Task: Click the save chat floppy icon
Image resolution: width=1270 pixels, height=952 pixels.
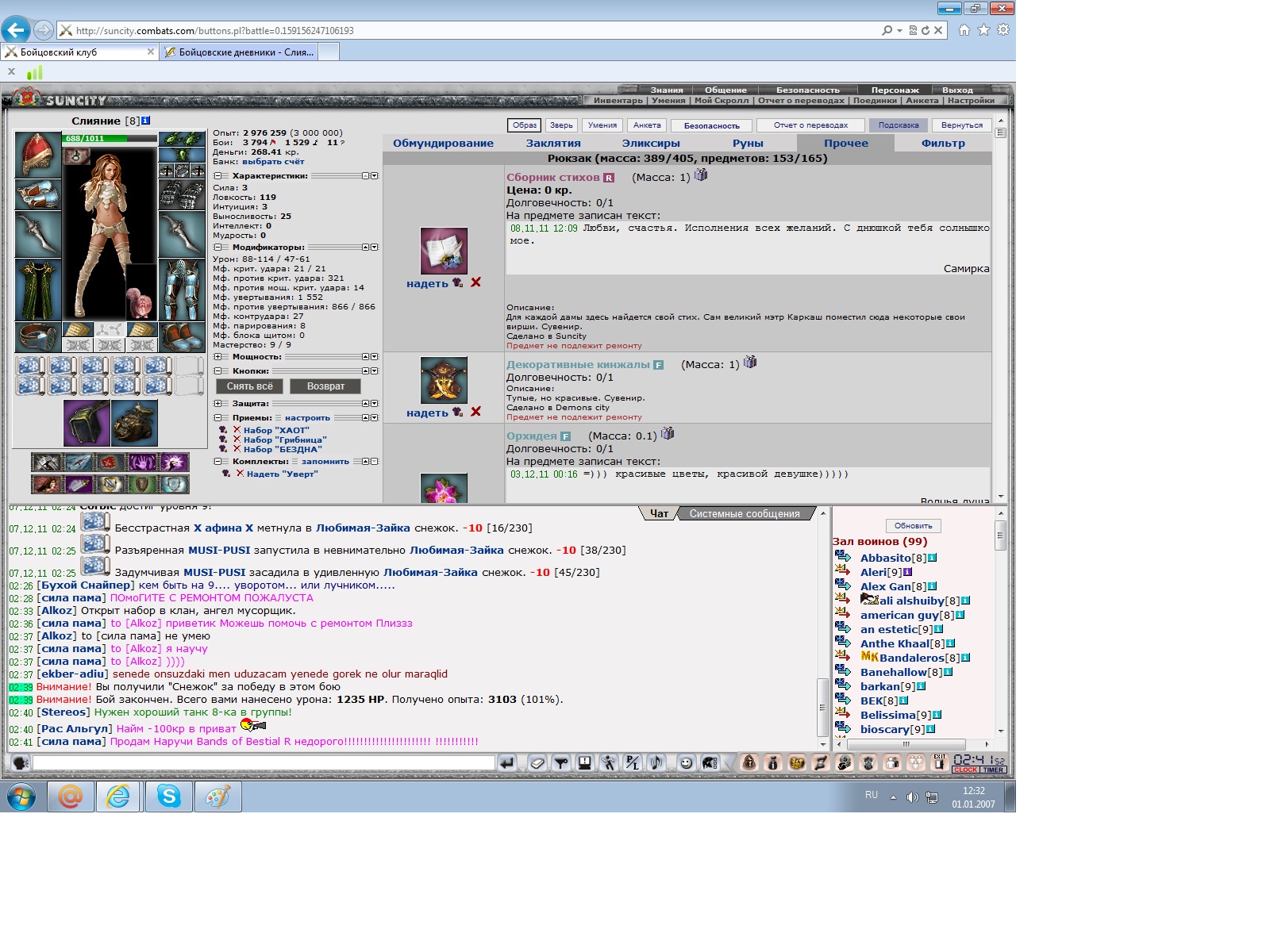Action: [585, 763]
